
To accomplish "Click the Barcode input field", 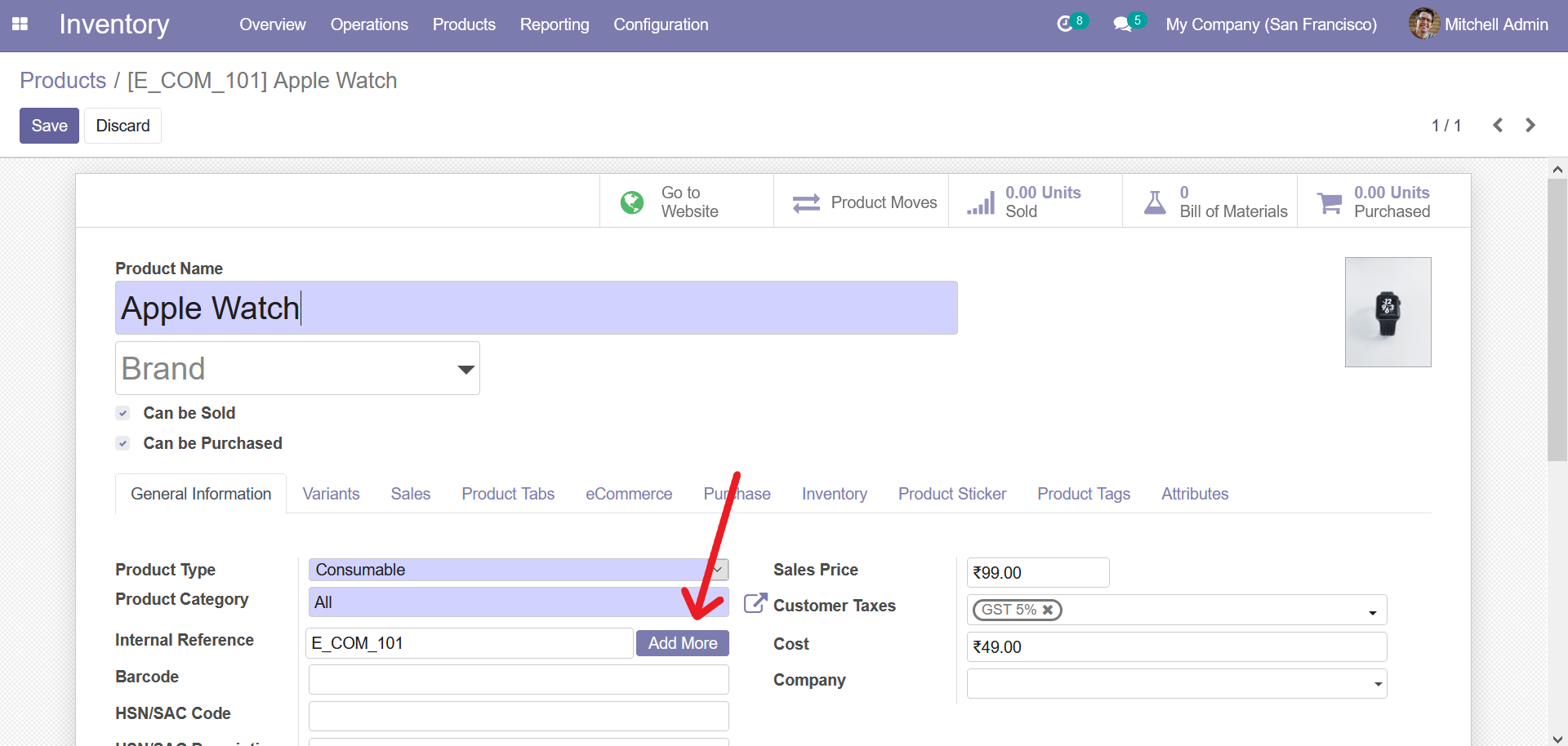I will pyautogui.click(x=519, y=680).
